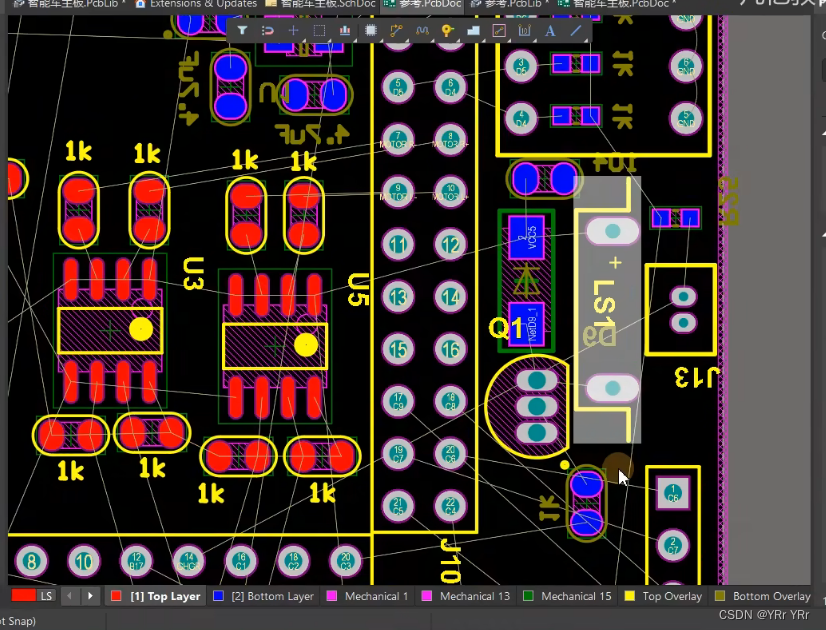Start Interactive Routing tool
826x630 pixels.
(x=396, y=31)
